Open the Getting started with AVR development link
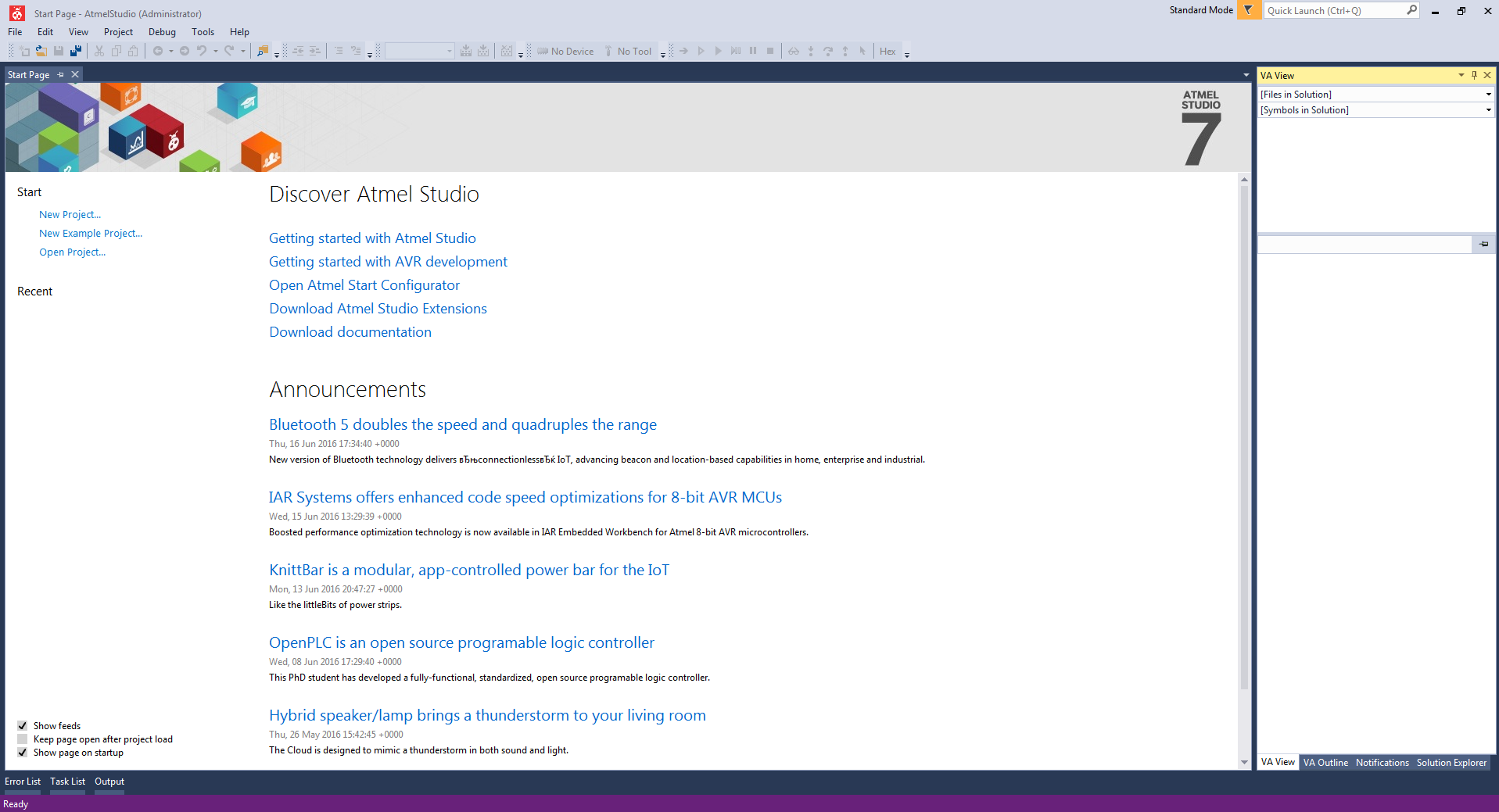Viewport: 1499px width, 812px height. point(388,262)
